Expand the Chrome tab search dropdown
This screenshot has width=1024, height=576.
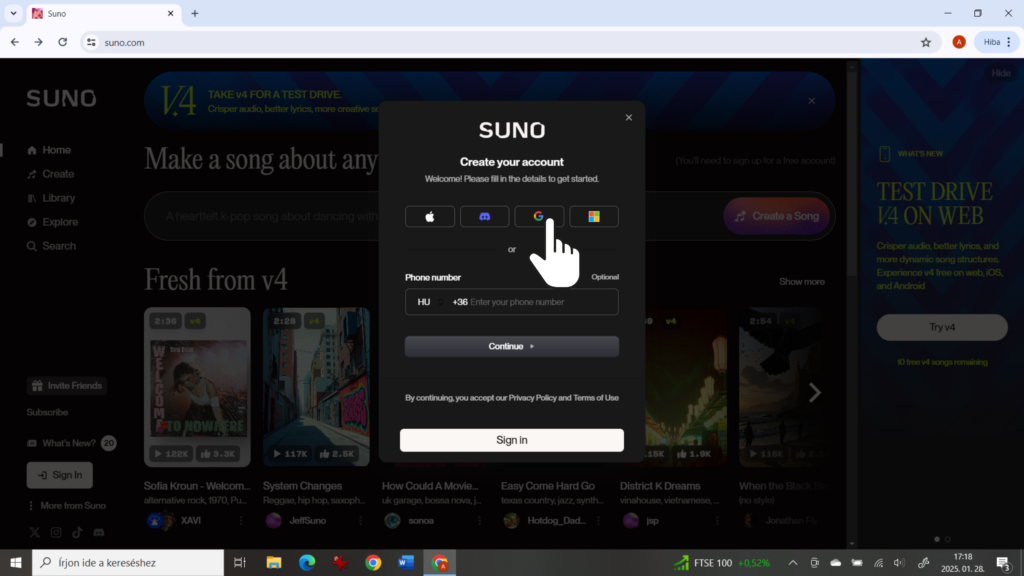pyautogui.click(x=14, y=14)
